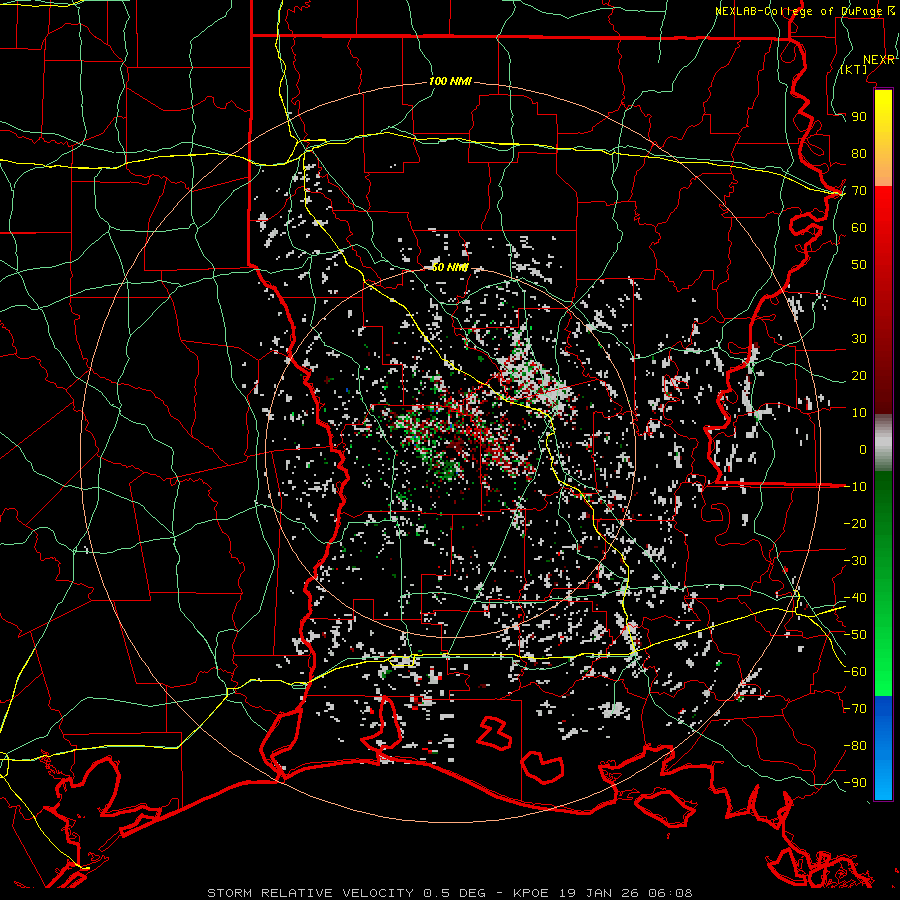Pick the gray zero-velocity segment of color bar
Viewport: 900px width, 900px height.
tap(883, 442)
